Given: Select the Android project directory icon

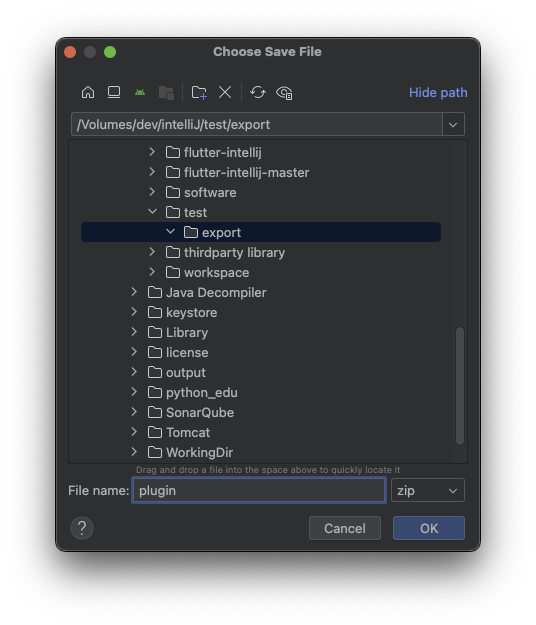Looking at the screenshot, I should click(140, 92).
